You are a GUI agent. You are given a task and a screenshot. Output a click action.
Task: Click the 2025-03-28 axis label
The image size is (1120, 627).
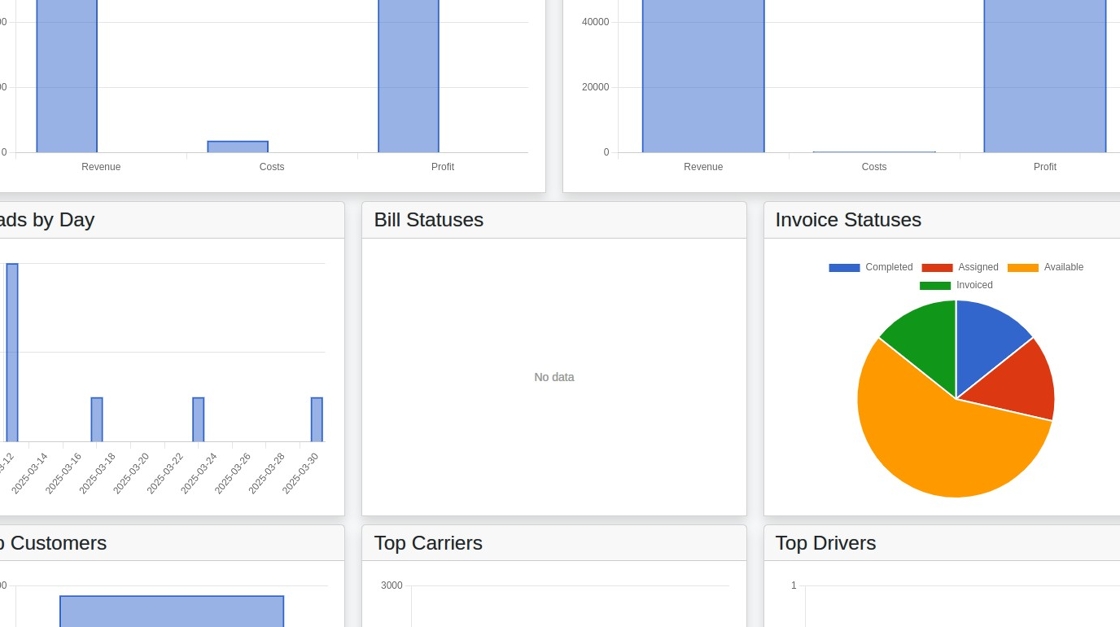[266, 473]
